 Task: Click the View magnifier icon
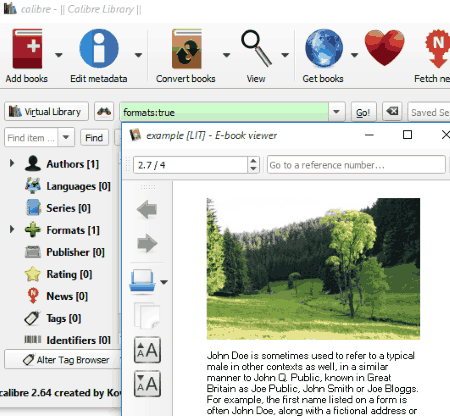coord(256,49)
